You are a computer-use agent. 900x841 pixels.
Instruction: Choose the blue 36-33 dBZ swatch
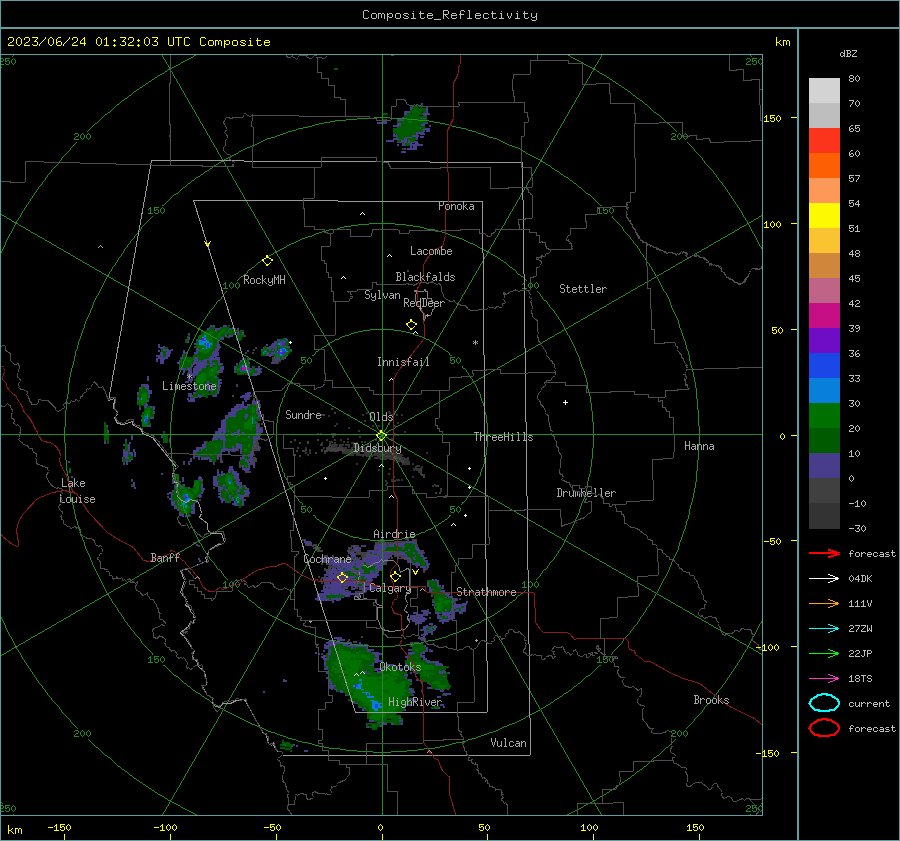[x=824, y=366]
